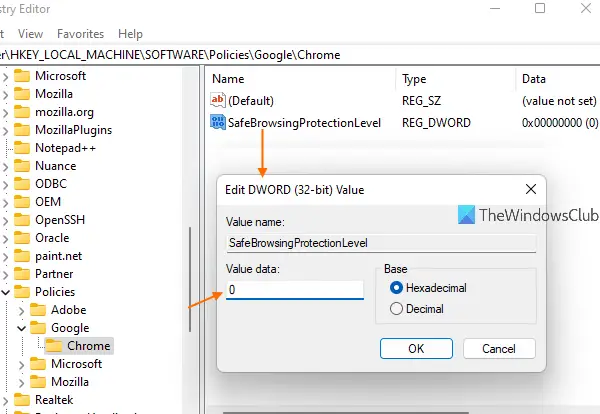
Task: Select the Chrome tree item label
Action: [x=89, y=346]
